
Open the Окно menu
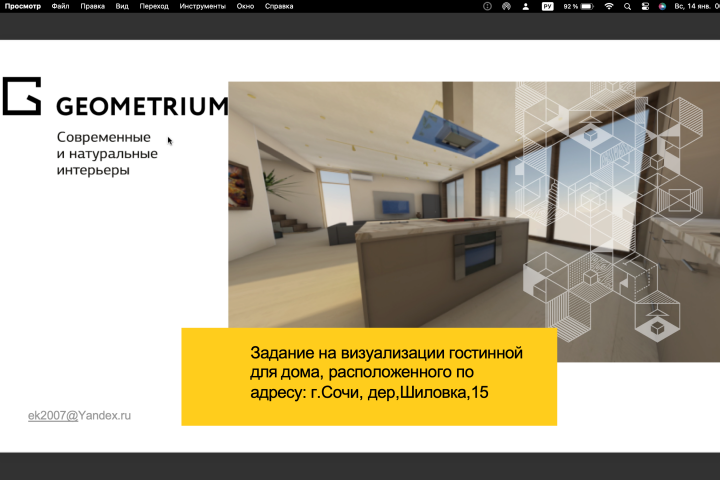[x=245, y=6]
